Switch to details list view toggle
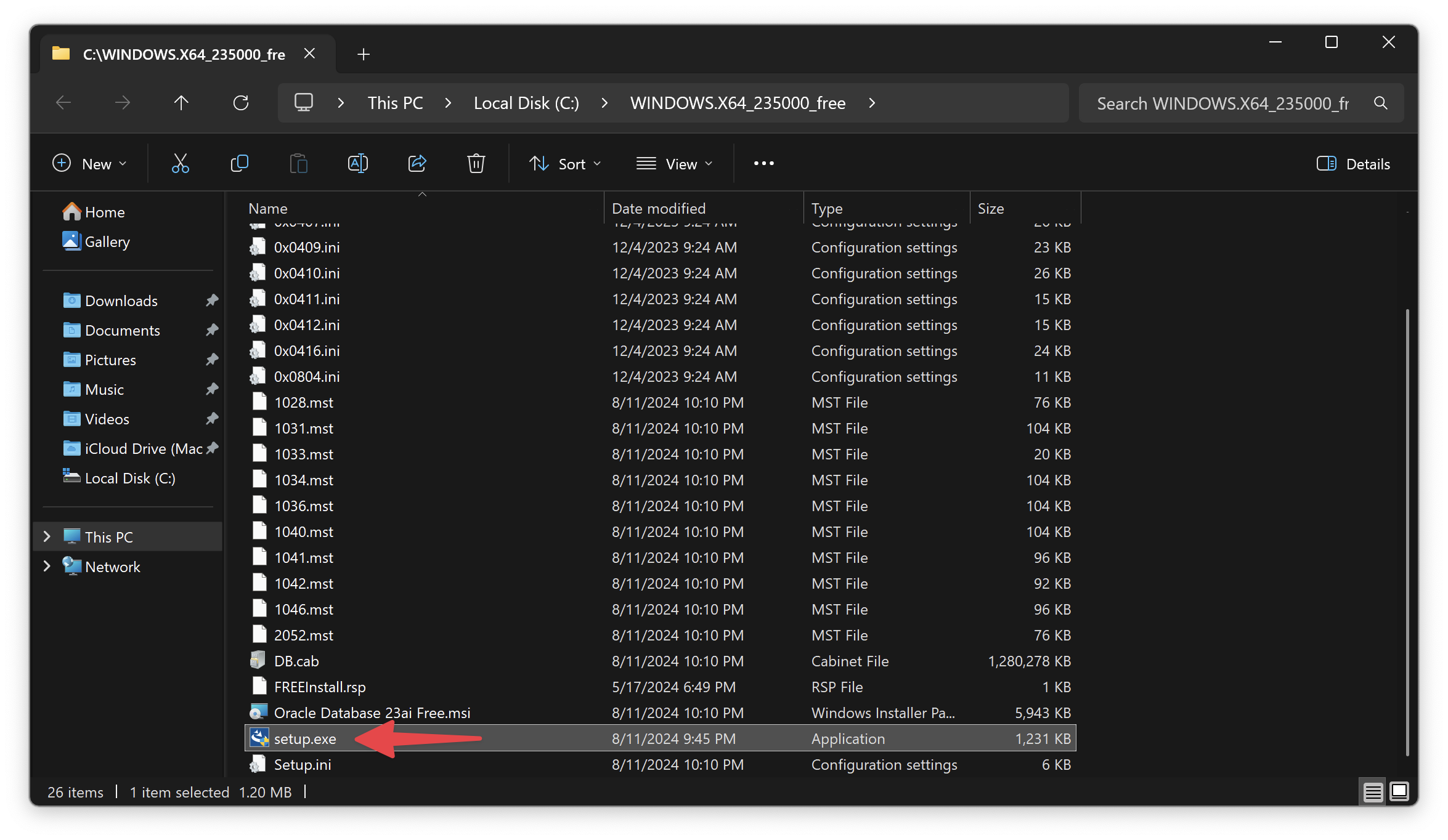Viewport: 1448px width, 840px height. [1373, 791]
